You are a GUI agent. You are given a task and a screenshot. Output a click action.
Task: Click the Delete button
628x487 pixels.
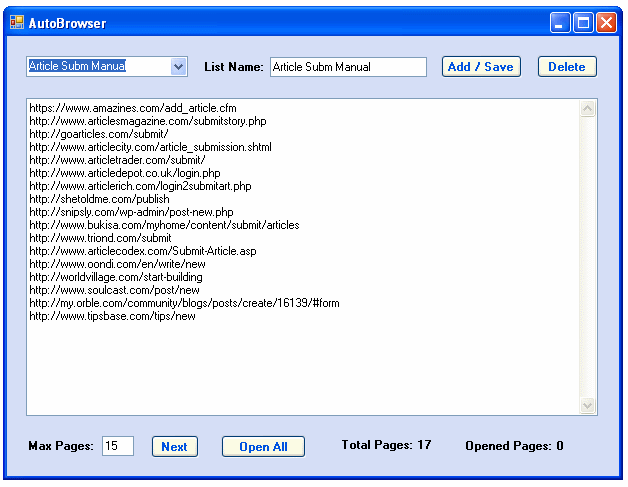coord(567,66)
